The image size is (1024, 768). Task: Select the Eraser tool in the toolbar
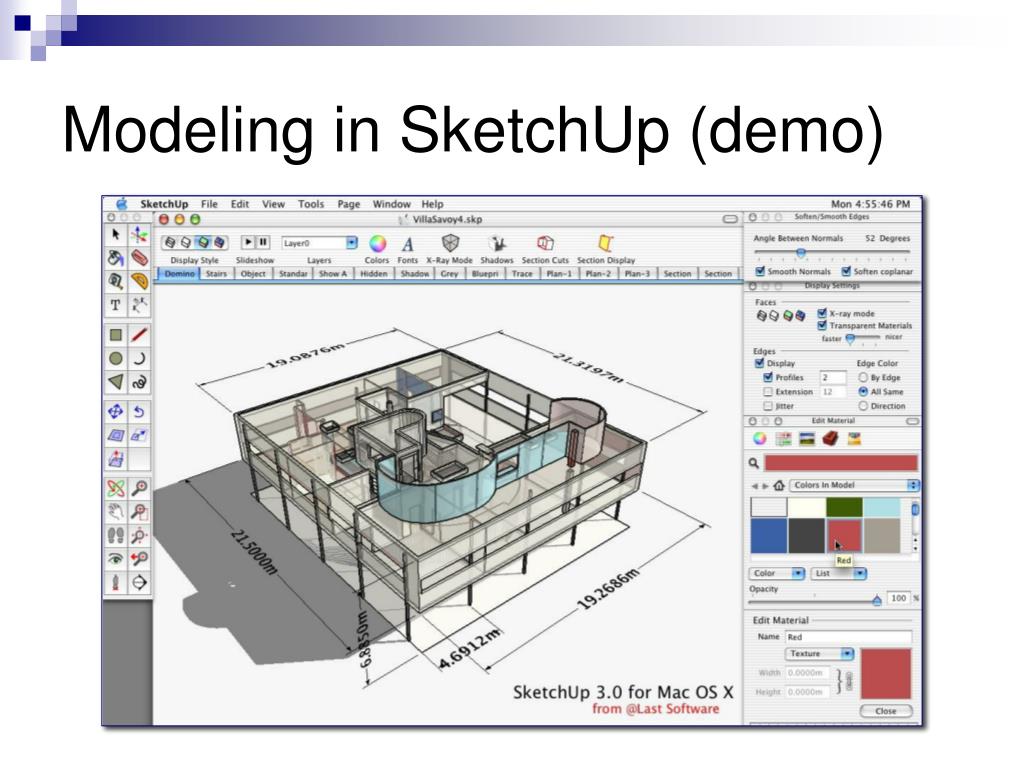pyautogui.click(x=139, y=257)
